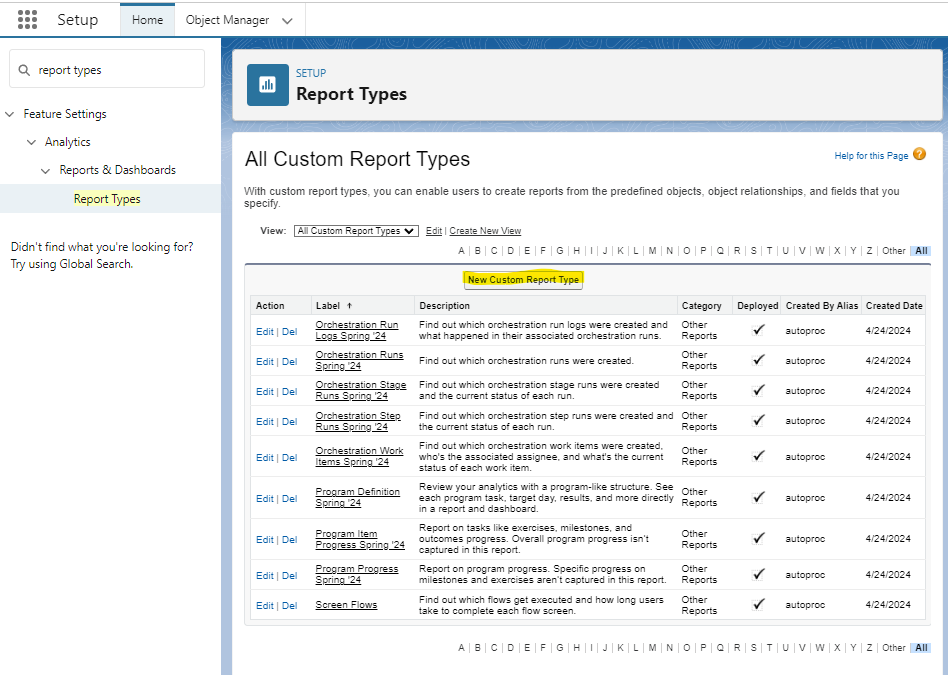
Task: Open the Screen Flows report type
Action: pos(346,605)
